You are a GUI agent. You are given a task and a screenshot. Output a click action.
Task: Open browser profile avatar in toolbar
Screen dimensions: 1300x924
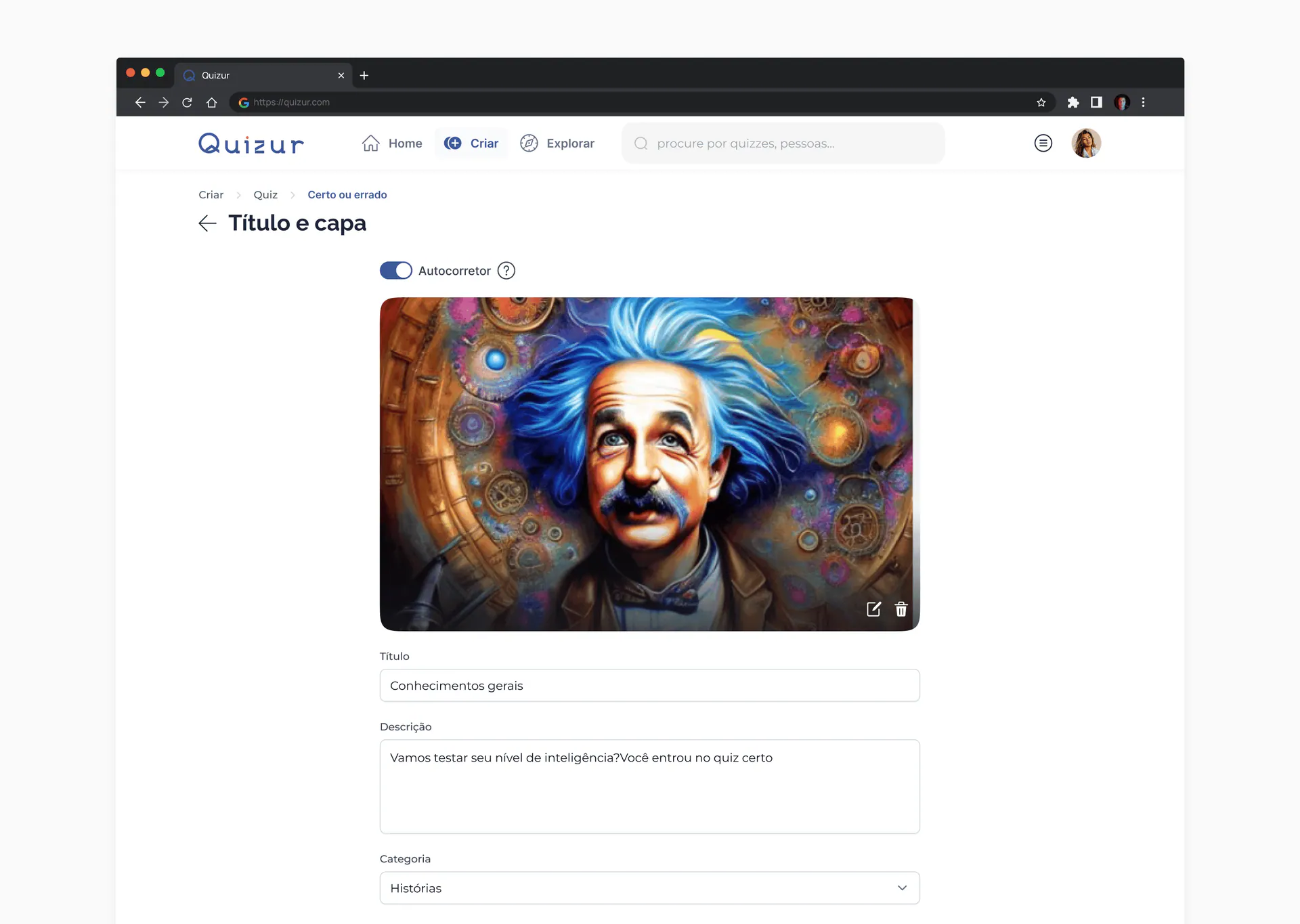click(1122, 102)
